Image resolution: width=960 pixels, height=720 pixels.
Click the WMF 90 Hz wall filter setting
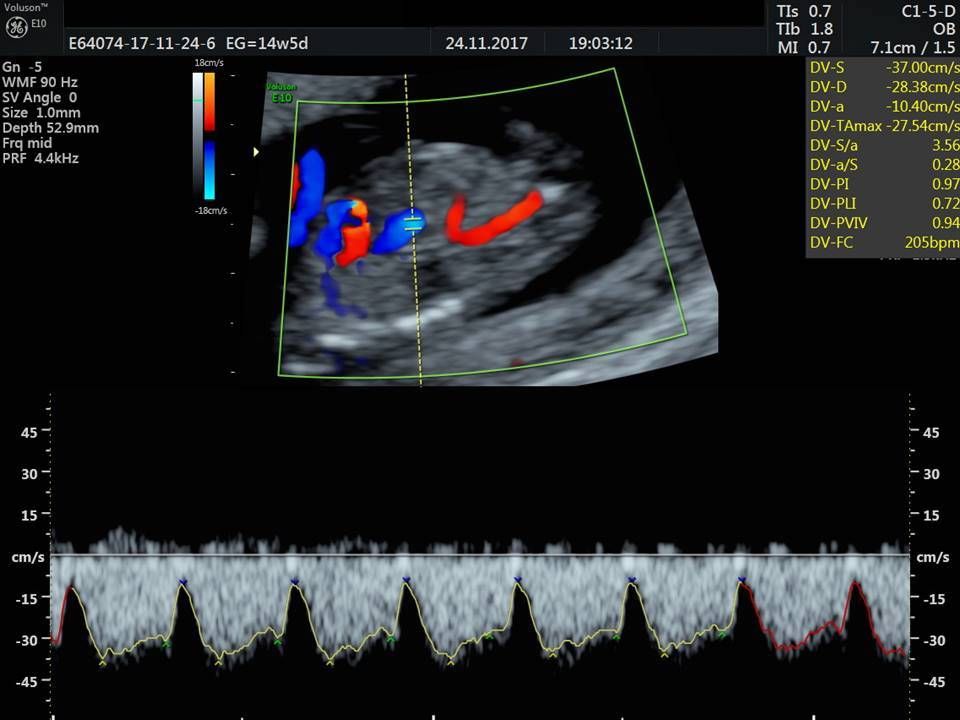click(40, 81)
